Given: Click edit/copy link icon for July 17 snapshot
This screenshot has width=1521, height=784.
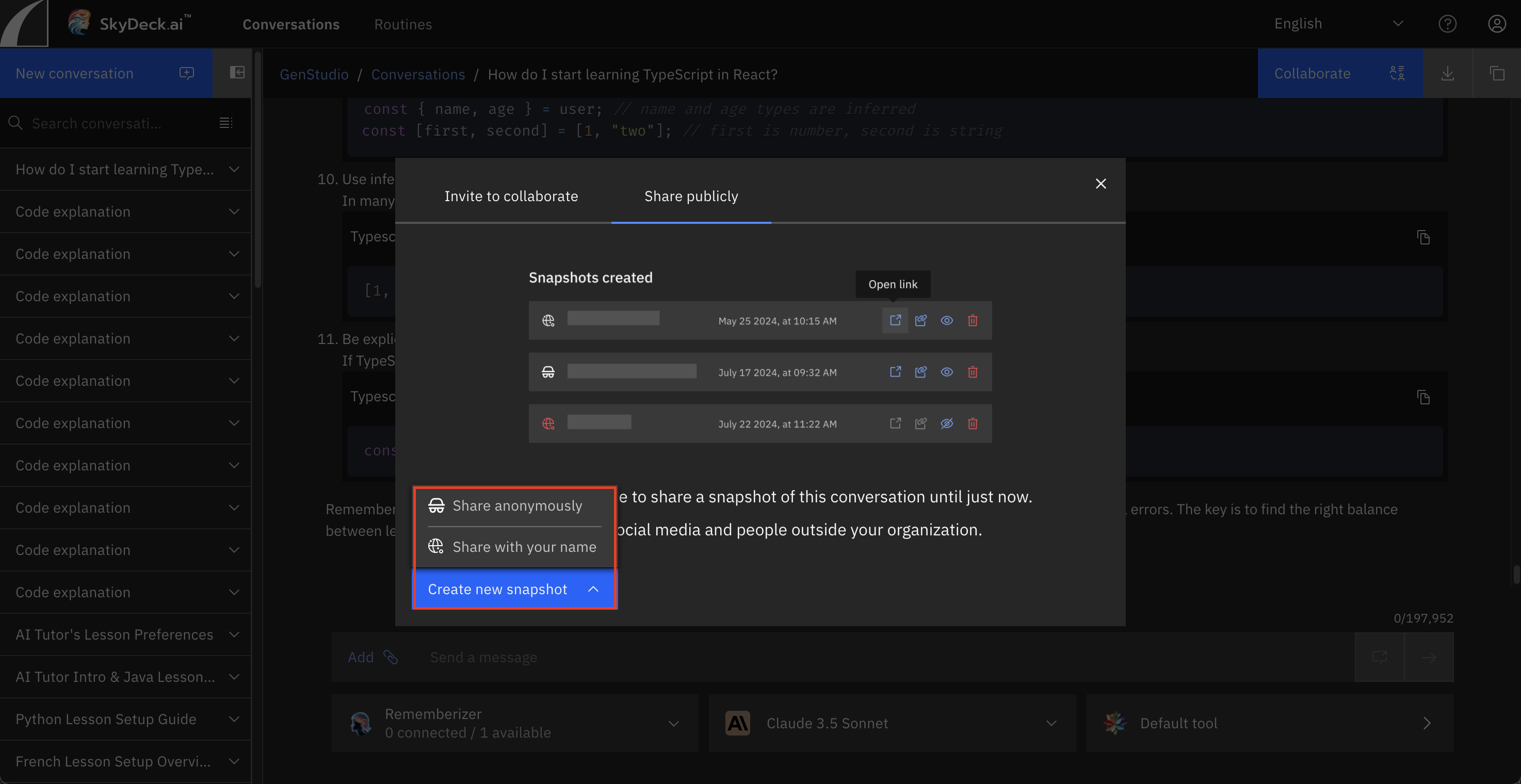Looking at the screenshot, I should [920, 372].
